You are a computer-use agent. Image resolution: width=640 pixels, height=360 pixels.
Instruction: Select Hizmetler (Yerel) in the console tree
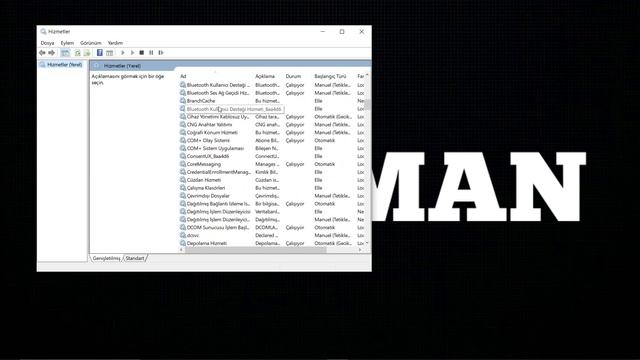(64, 65)
